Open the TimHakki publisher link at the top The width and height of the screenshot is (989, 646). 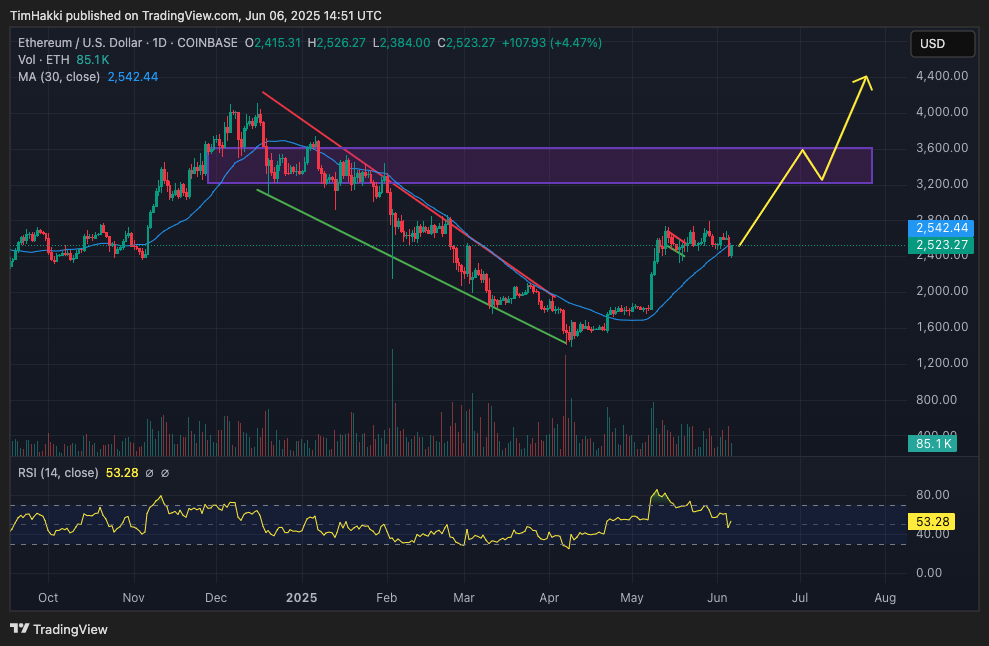pyautogui.click(x=38, y=15)
